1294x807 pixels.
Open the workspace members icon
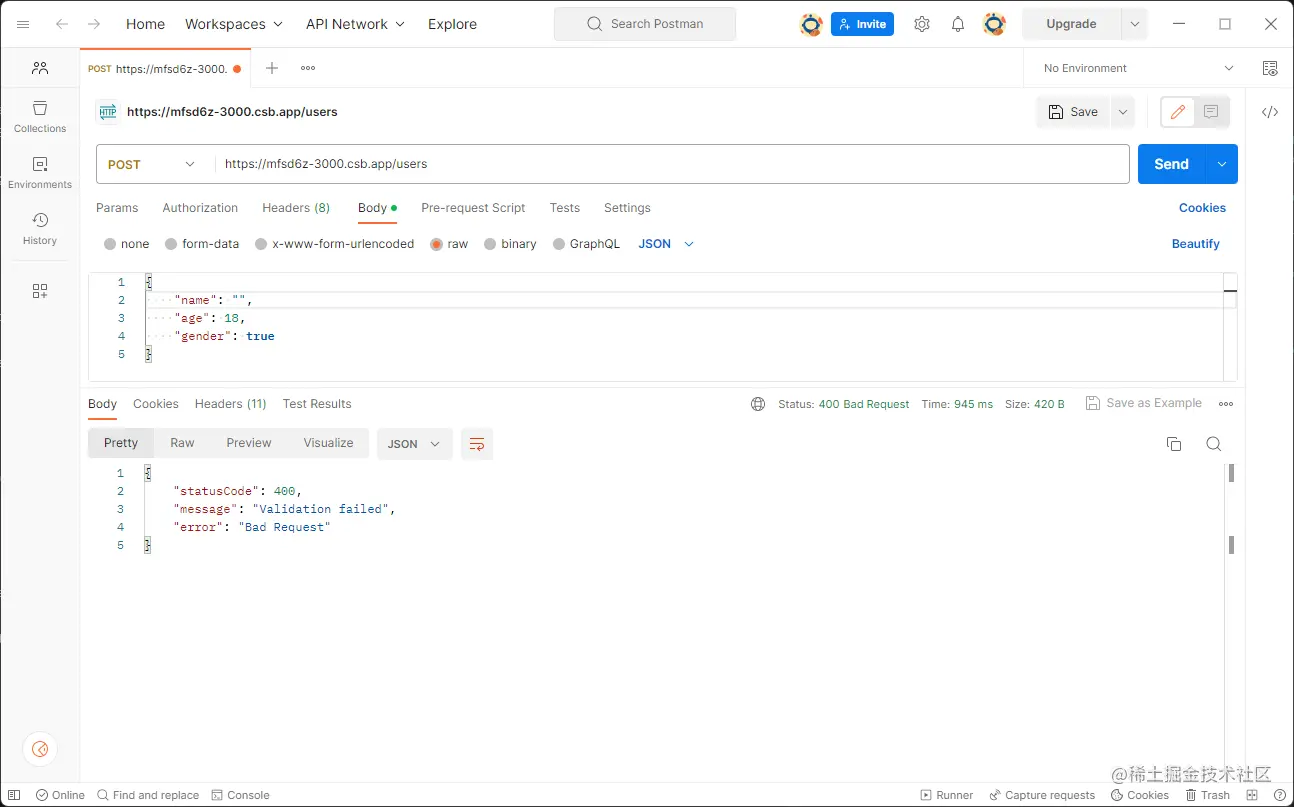(x=40, y=68)
